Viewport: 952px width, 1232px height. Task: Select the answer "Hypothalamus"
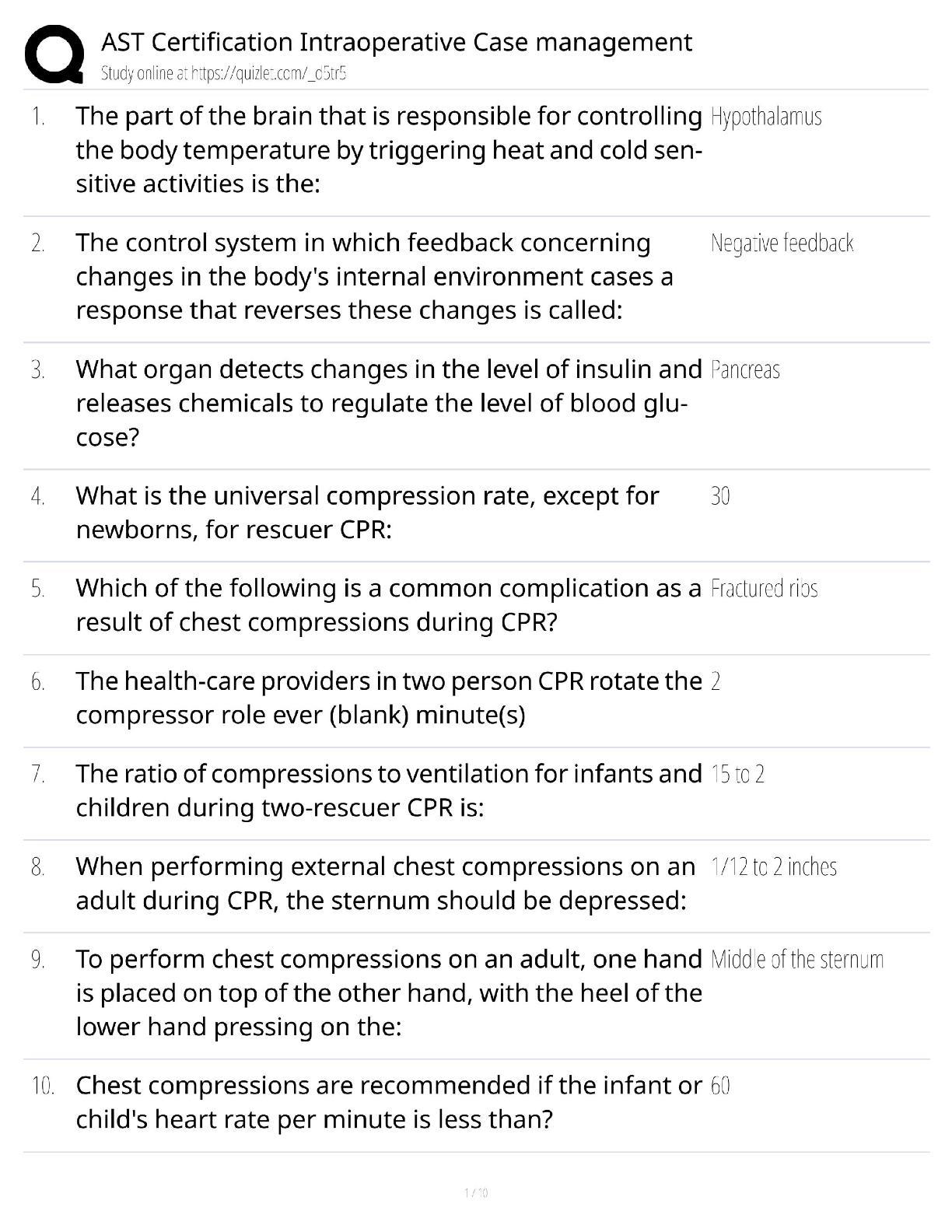(x=765, y=117)
